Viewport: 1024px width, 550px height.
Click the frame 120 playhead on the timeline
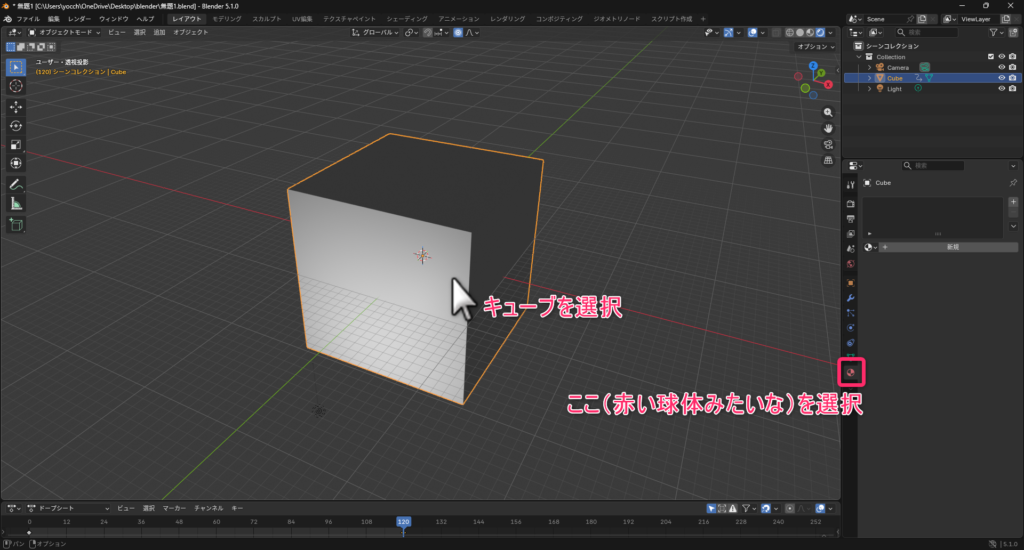(403, 521)
